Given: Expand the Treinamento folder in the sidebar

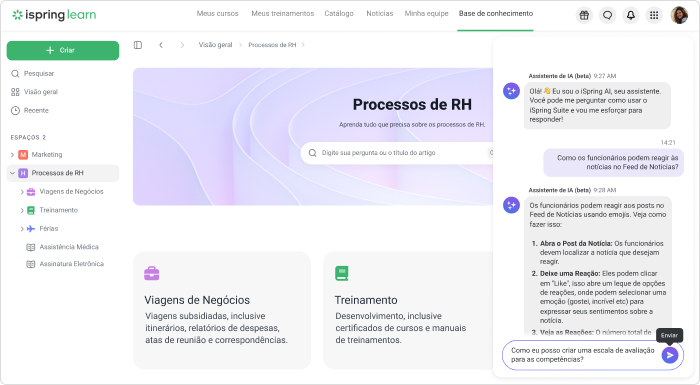Looking at the screenshot, I should point(22,210).
